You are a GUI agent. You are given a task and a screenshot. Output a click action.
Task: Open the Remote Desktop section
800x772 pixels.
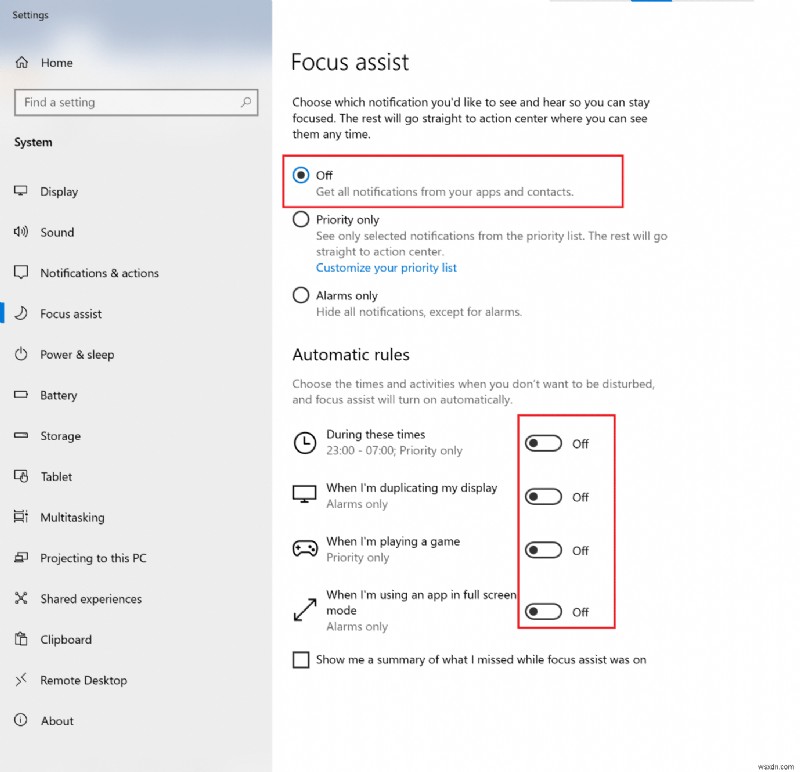click(x=83, y=680)
